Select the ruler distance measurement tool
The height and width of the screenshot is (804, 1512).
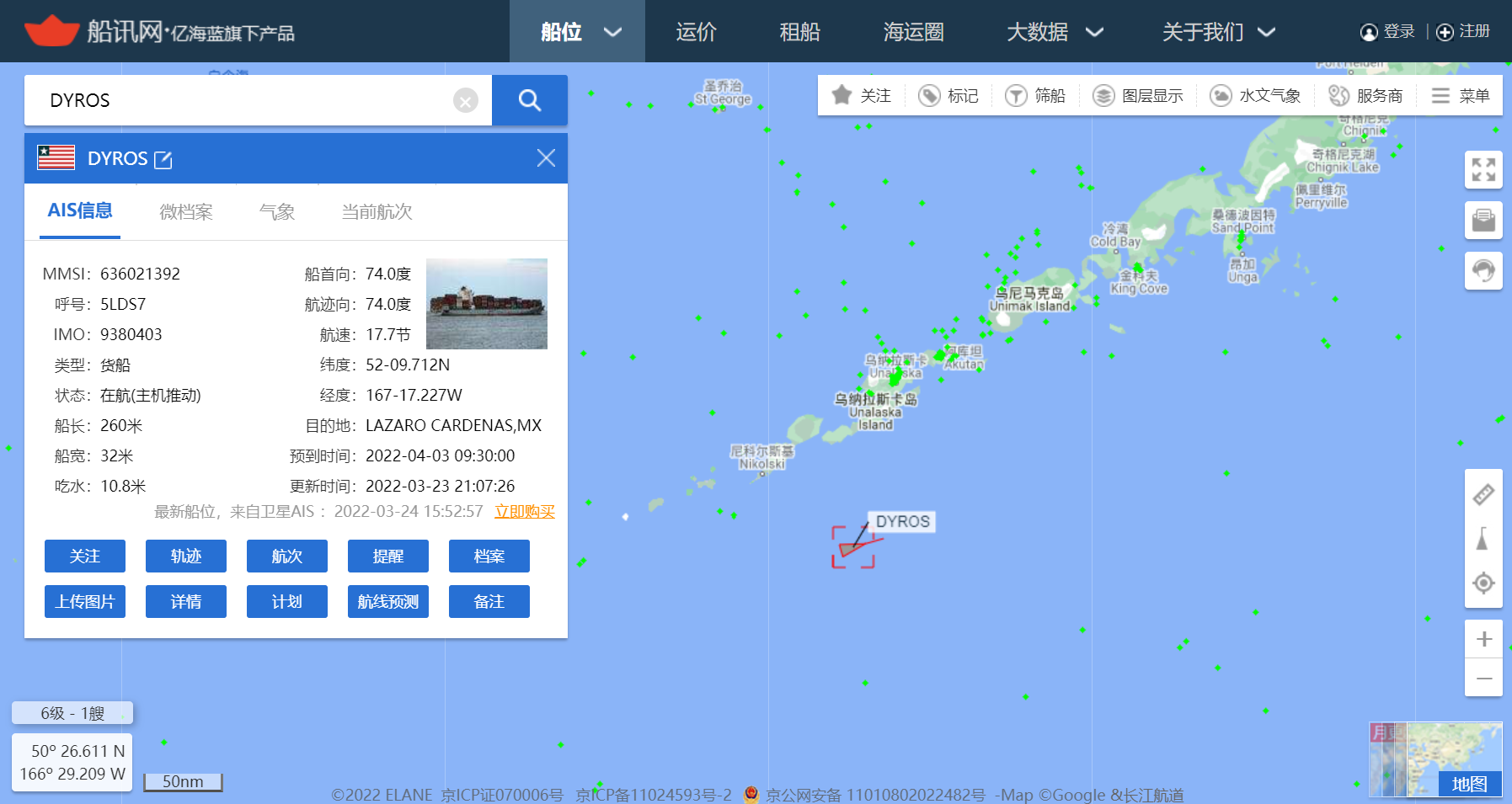coord(1483,494)
